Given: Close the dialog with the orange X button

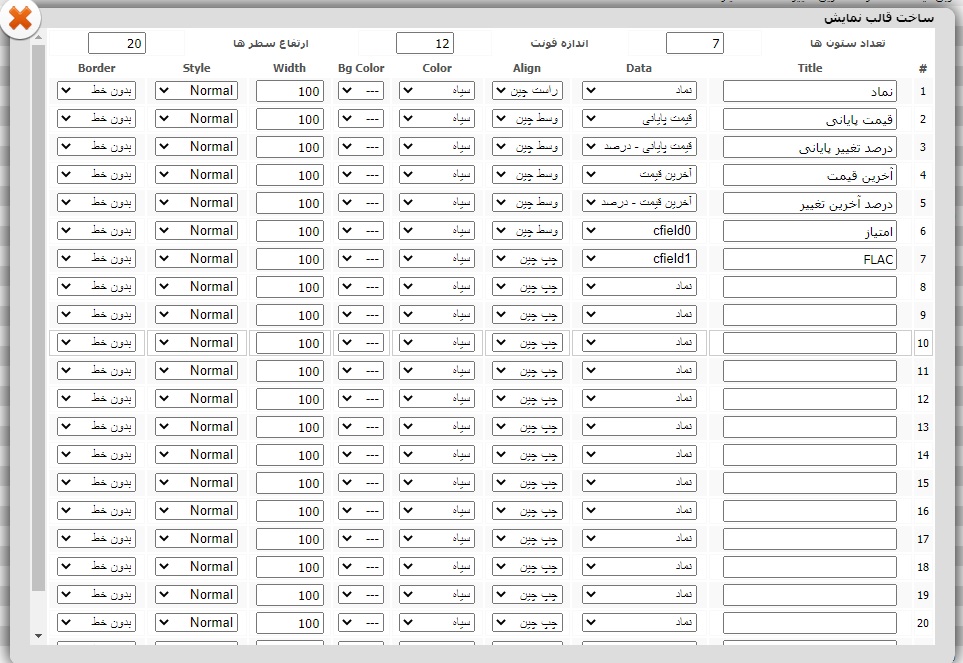Looking at the screenshot, I should coord(20,18).
